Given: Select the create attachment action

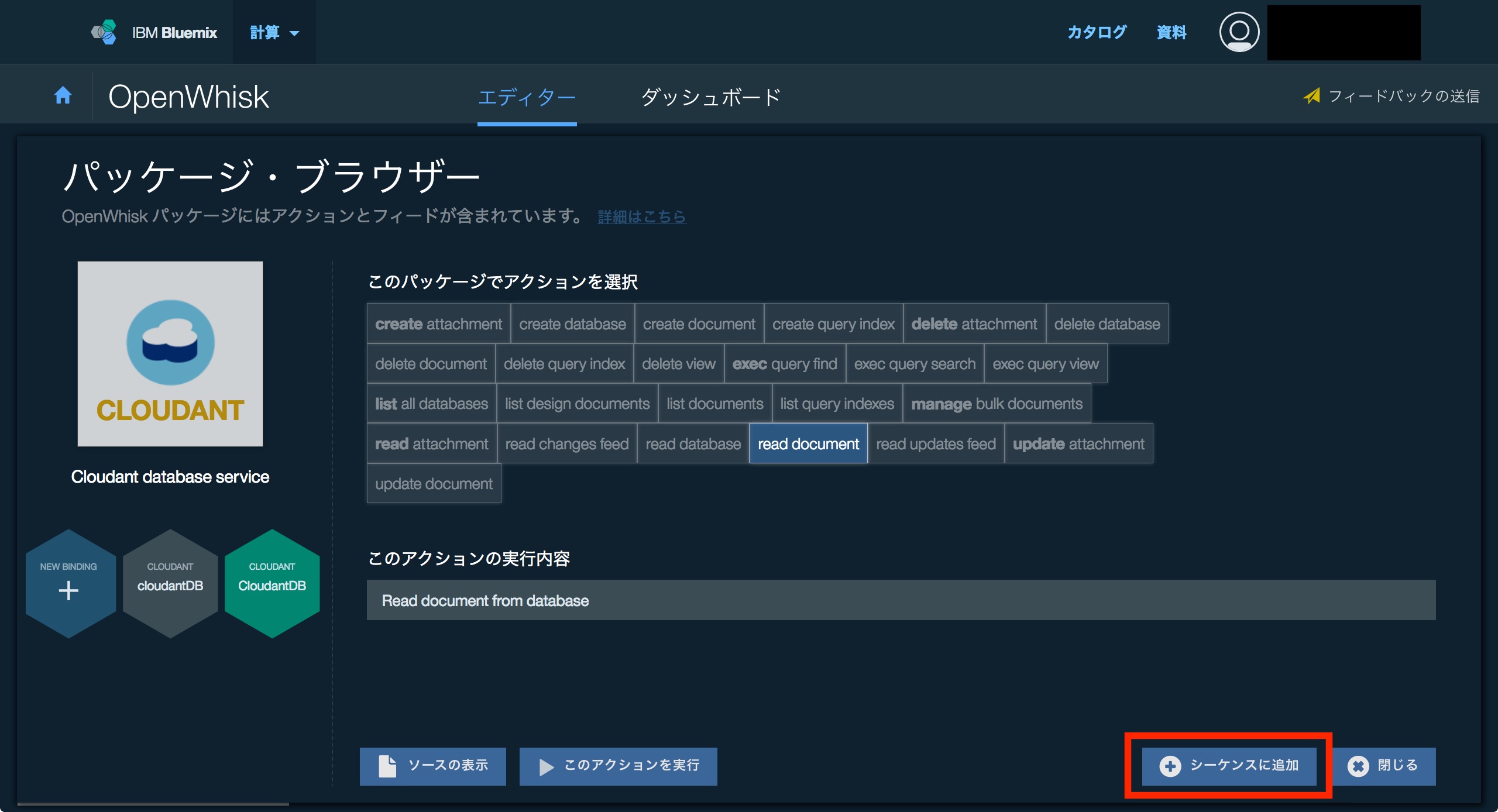Looking at the screenshot, I should tap(439, 324).
